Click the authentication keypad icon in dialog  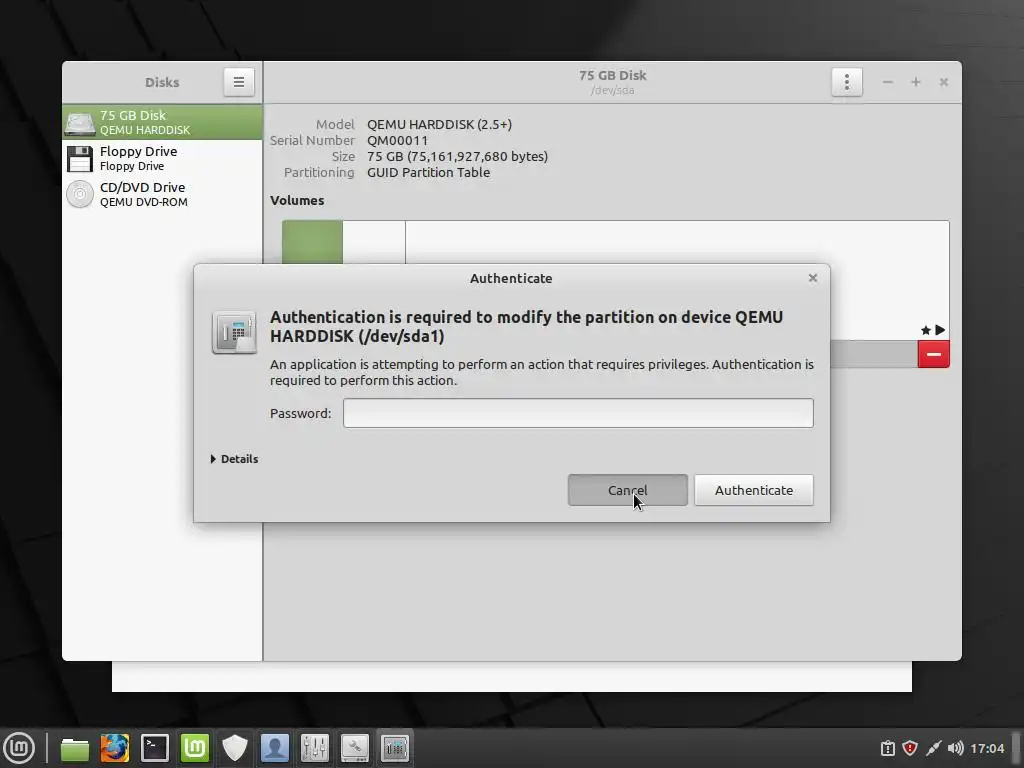pyautogui.click(x=234, y=332)
